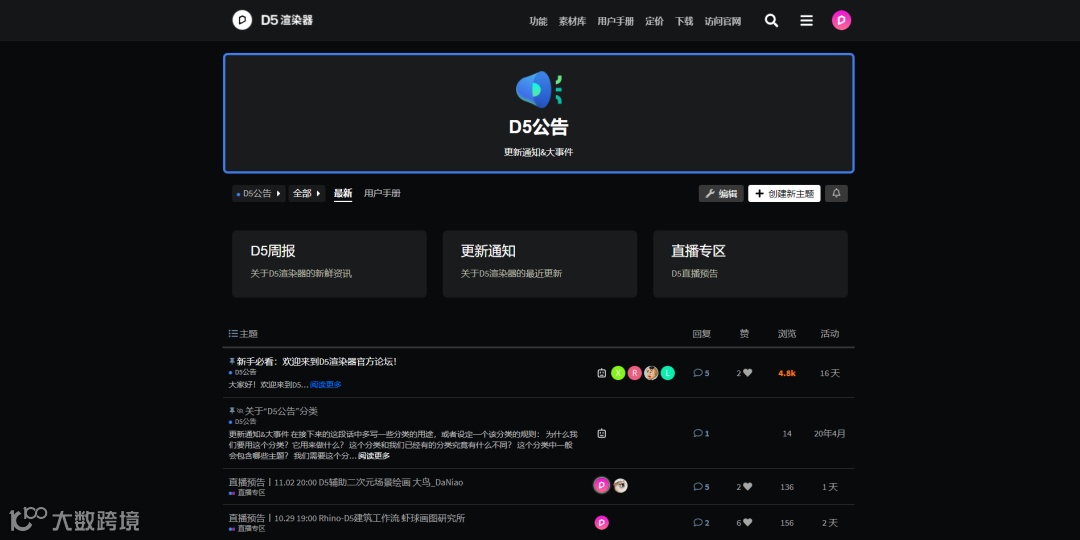Open 功能 in top navigation
Image resolution: width=1080 pixels, height=540 pixels.
tap(538, 21)
